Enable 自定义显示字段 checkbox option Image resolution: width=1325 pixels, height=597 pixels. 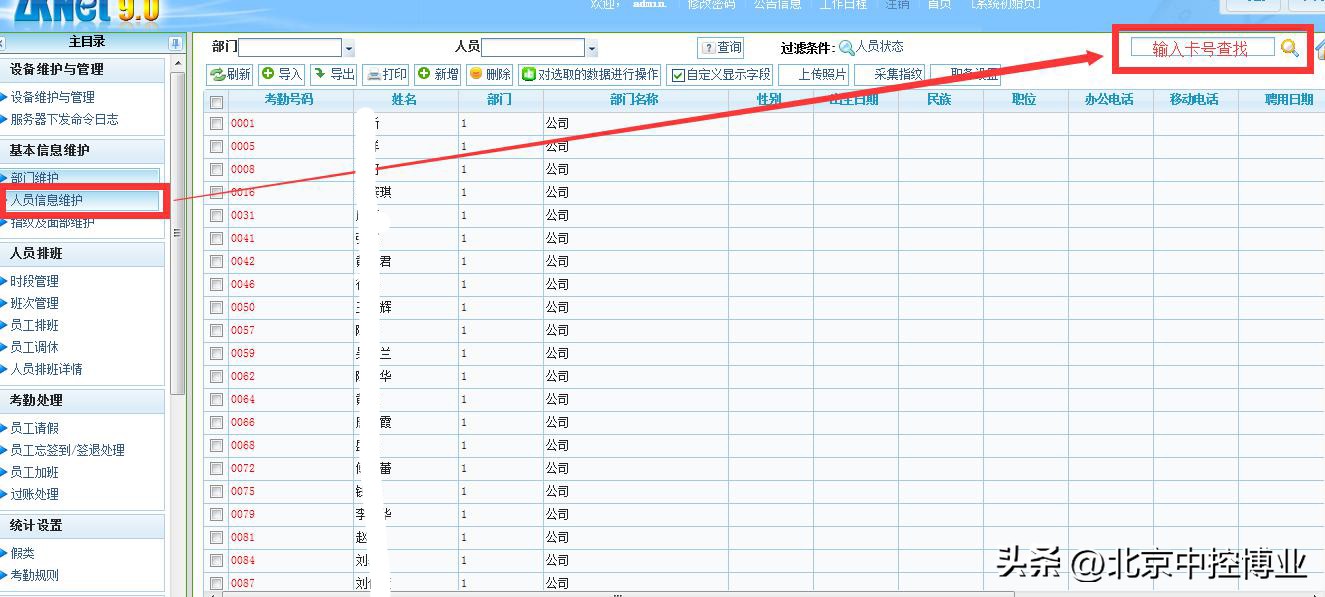680,74
